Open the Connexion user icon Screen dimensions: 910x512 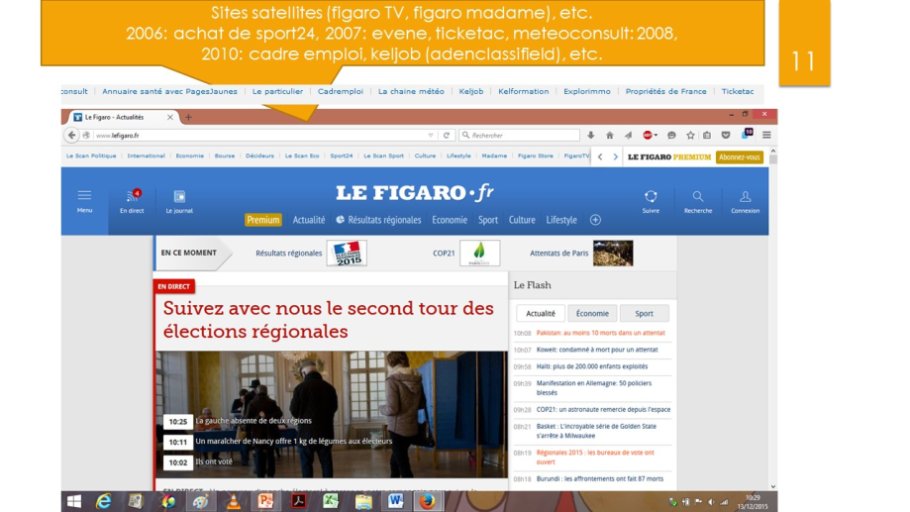click(745, 196)
